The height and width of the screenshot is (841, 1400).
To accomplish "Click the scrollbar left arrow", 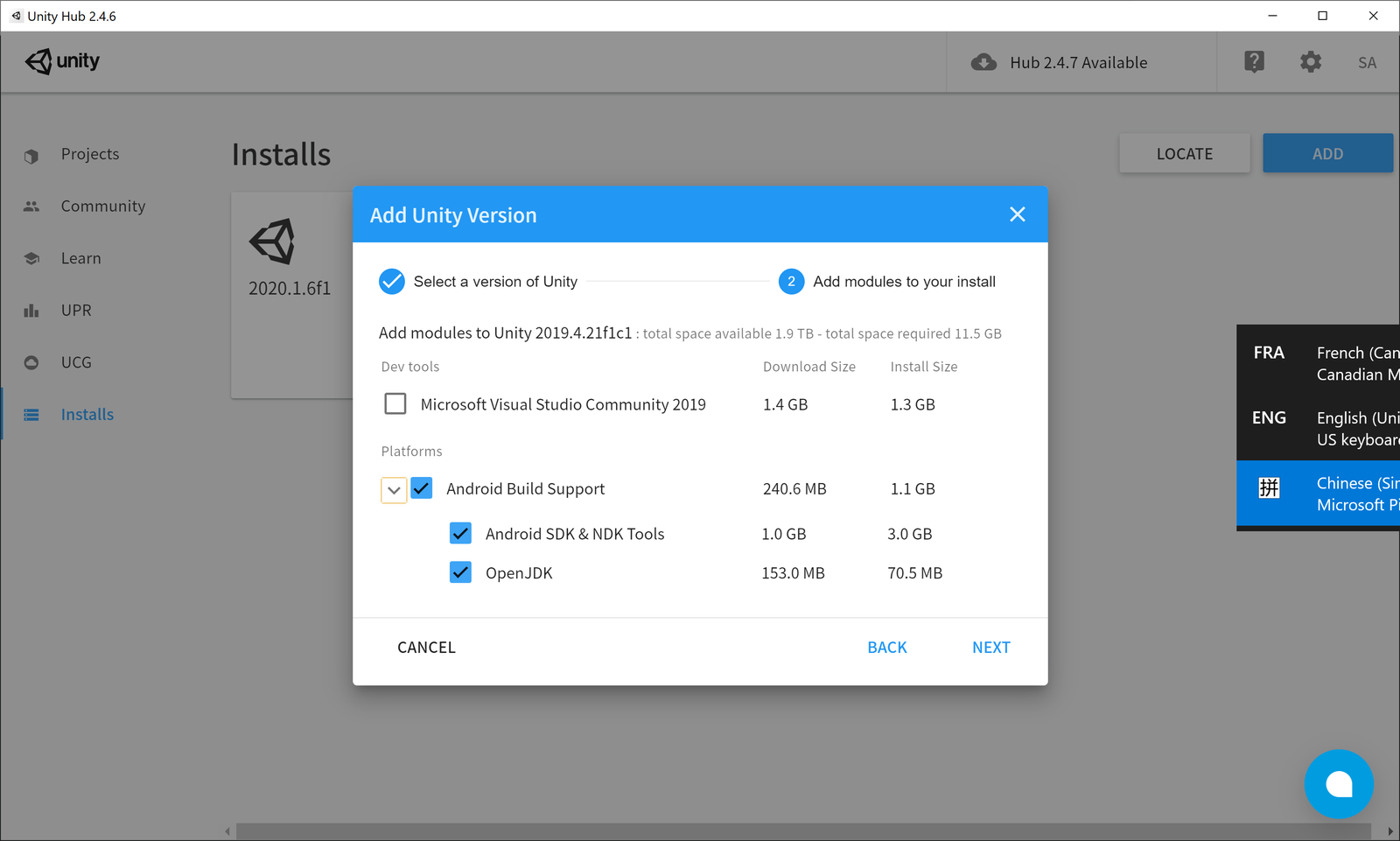I will point(227,831).
